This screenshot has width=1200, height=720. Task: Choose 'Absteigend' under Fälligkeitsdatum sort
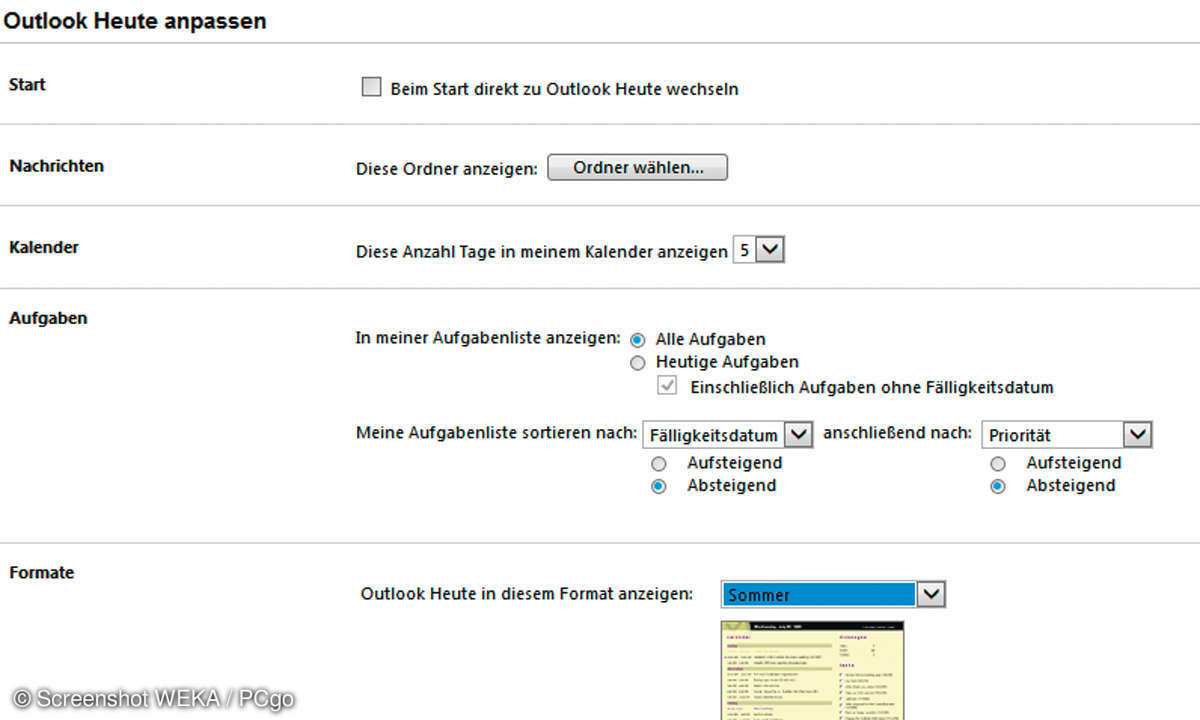(659, 487)
